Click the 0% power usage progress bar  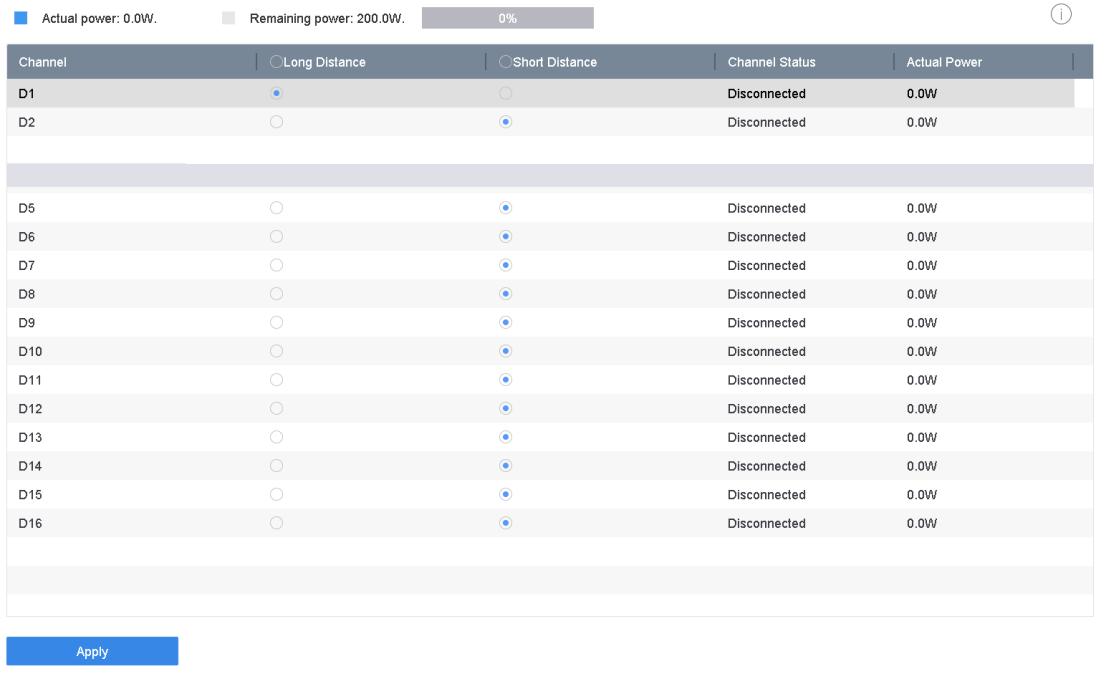(507, 18)
